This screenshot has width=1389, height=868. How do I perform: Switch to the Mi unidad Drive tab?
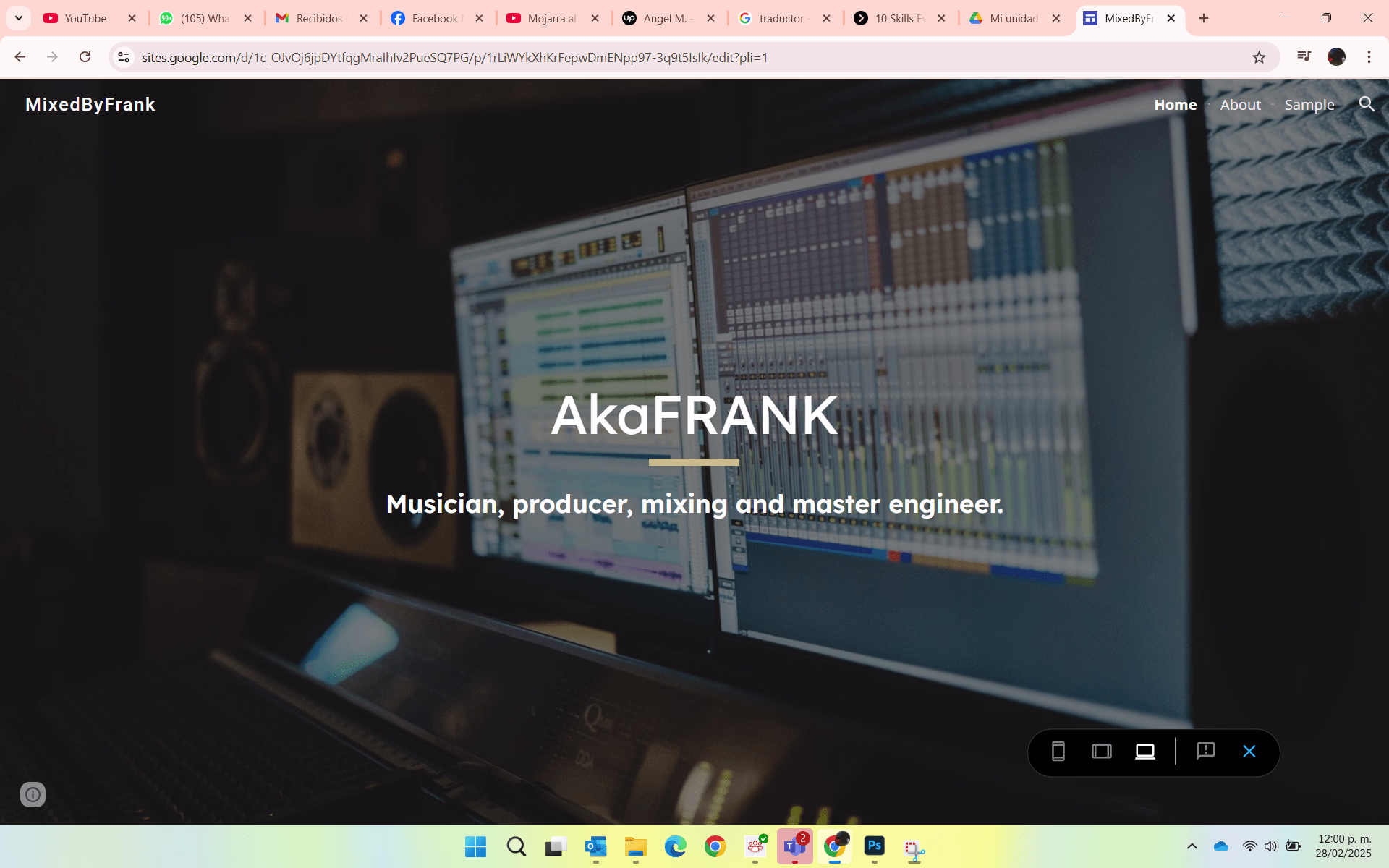tap(1013, 18)
